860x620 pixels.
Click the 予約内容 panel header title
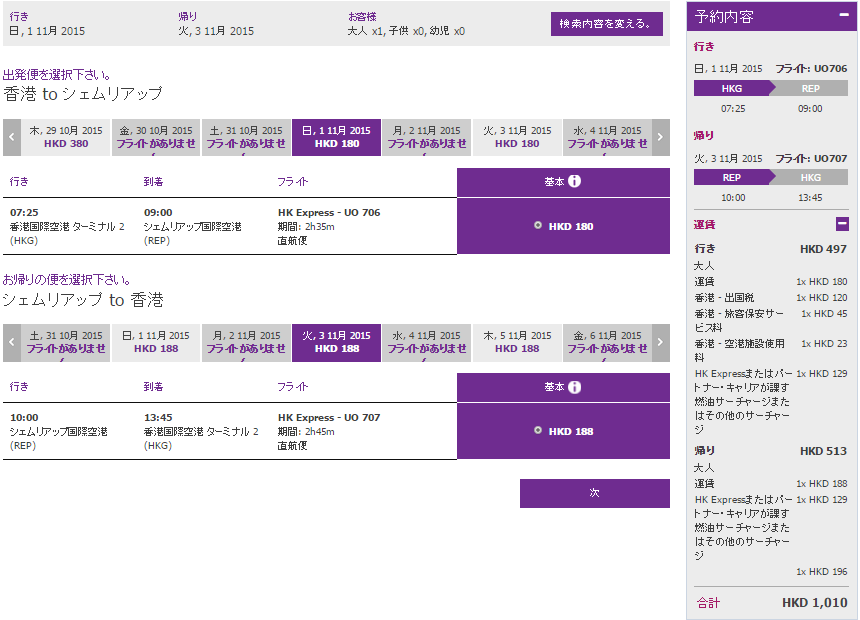pyautogui.click(x=725, y=17)
